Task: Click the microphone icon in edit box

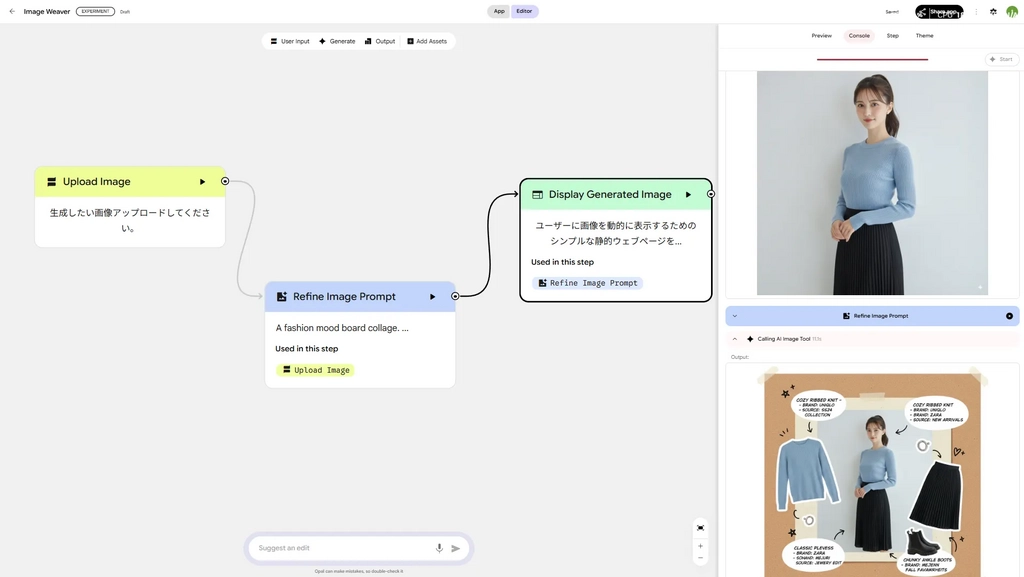Action: (x=439, y=548)
